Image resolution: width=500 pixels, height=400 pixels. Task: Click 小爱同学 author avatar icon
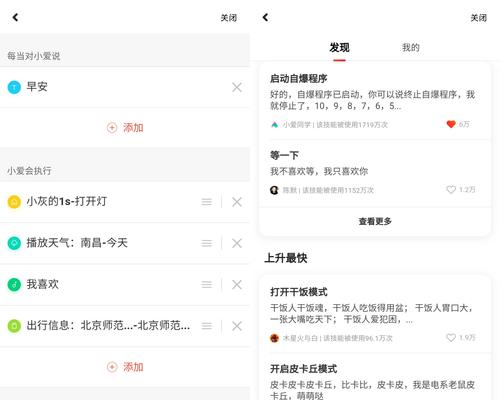[274, 125]
